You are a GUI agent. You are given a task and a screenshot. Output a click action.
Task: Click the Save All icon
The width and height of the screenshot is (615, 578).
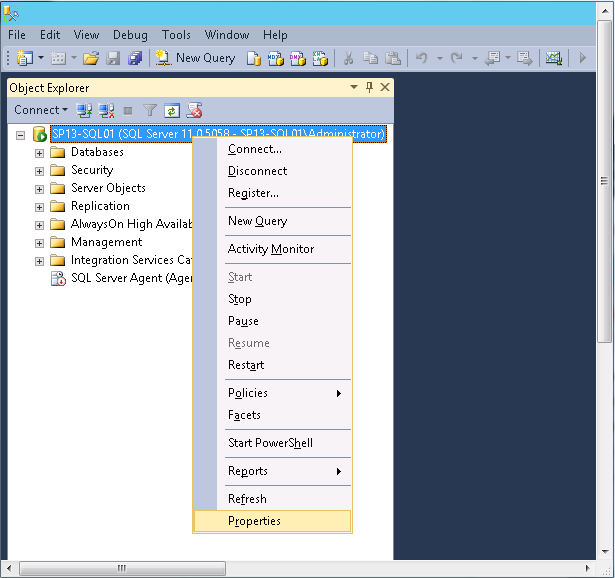pyautogui.click(x=135, y=58)
